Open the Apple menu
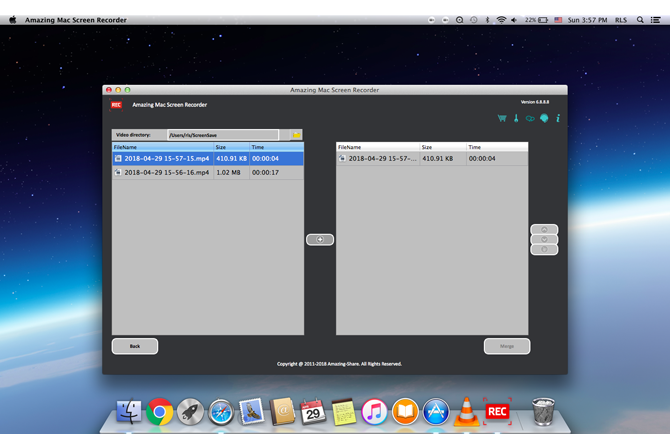This screenshot has height=447, width=670. coord(13,20)
